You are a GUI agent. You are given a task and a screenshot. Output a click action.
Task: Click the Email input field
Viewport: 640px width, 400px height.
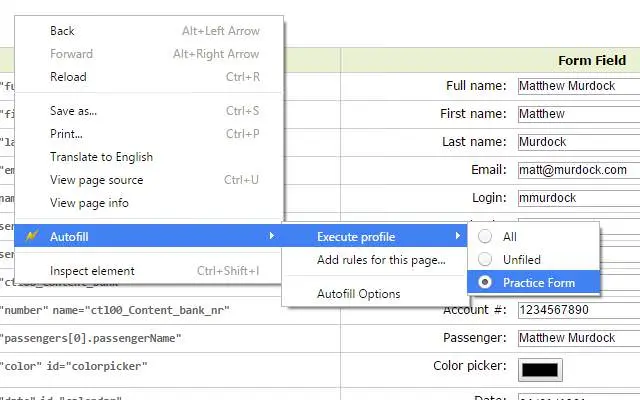tap(579, 170)
